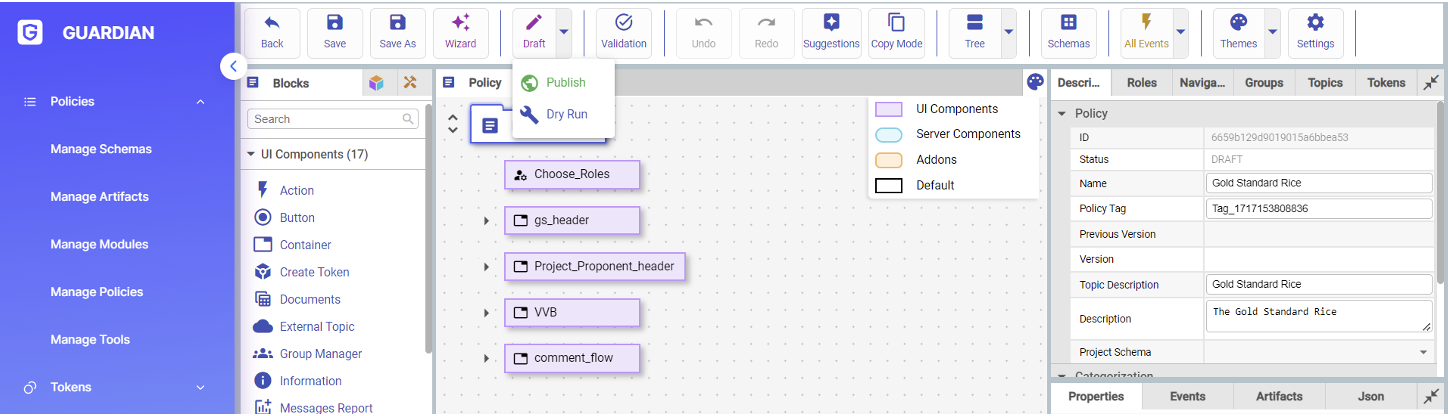Screen dimensions: 1448x416
Task: Switch to the cube modules tab in Blocks
Action: point(376,83)
